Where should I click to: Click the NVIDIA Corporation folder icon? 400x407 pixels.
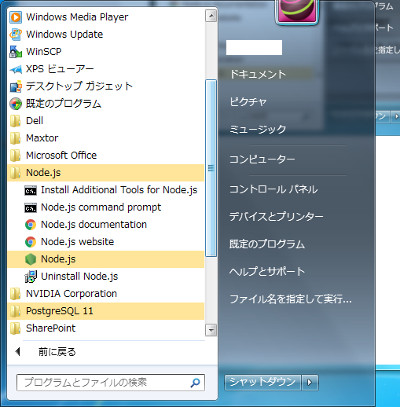[15, 294]
